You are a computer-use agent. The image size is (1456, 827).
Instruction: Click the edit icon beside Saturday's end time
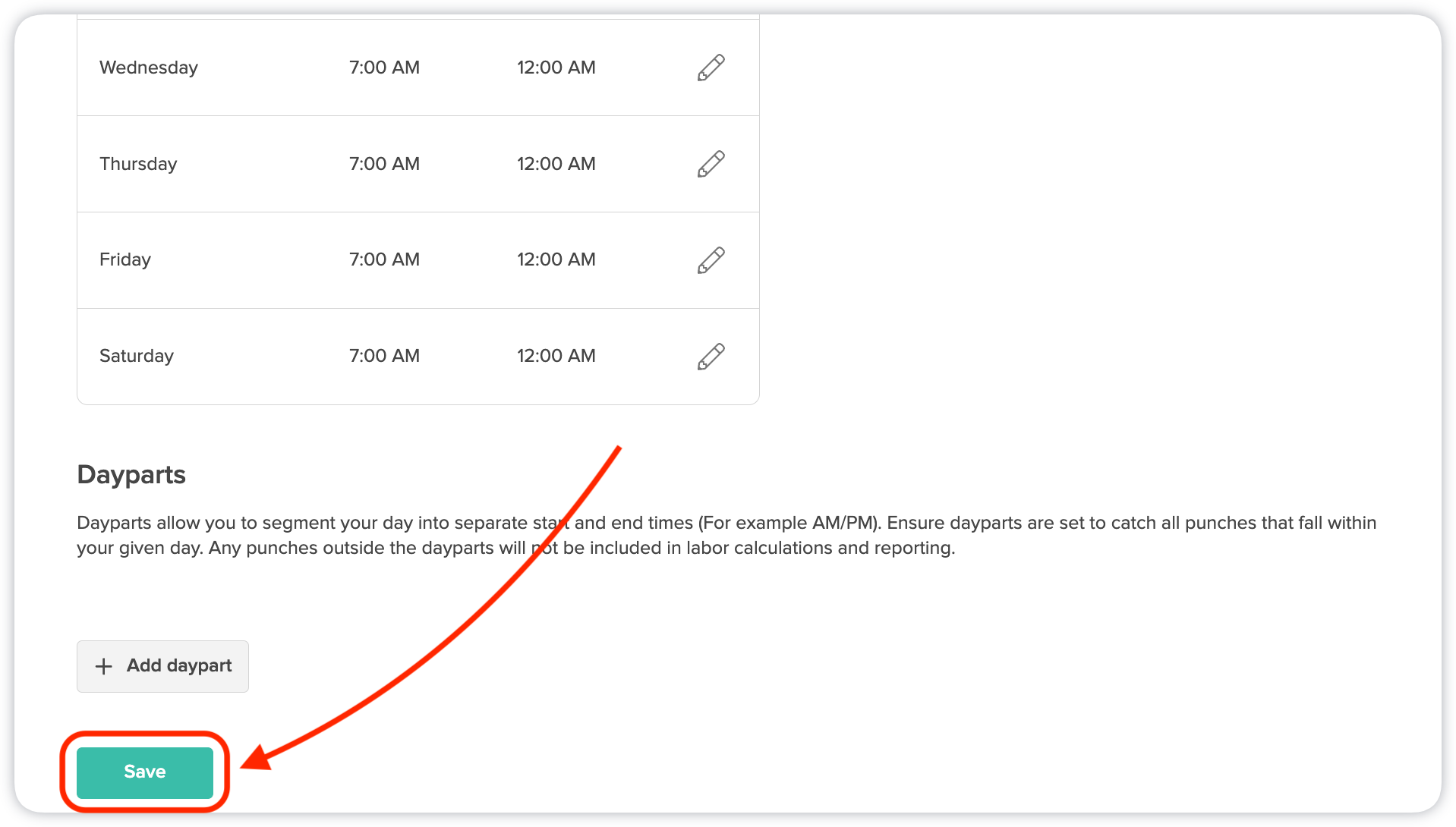(711, 356)
